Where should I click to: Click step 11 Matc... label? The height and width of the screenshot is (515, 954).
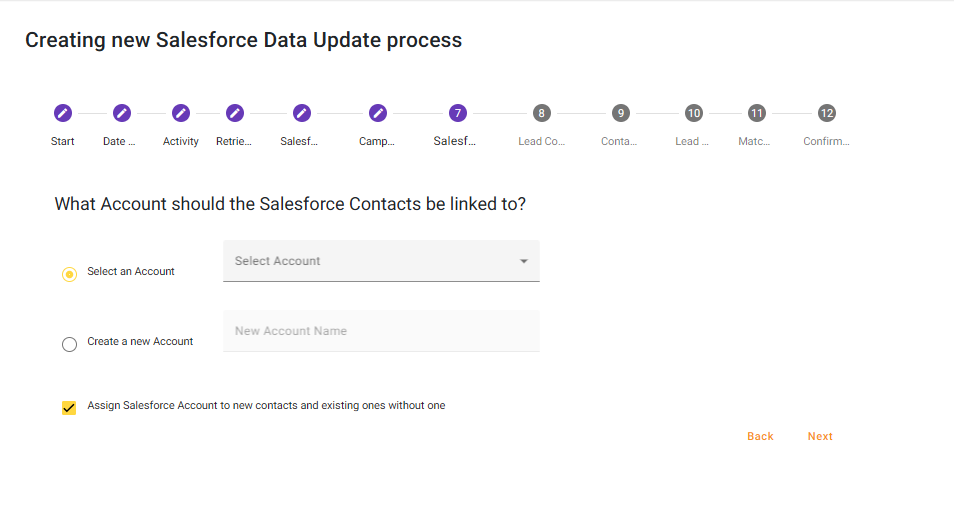(755, 142)
